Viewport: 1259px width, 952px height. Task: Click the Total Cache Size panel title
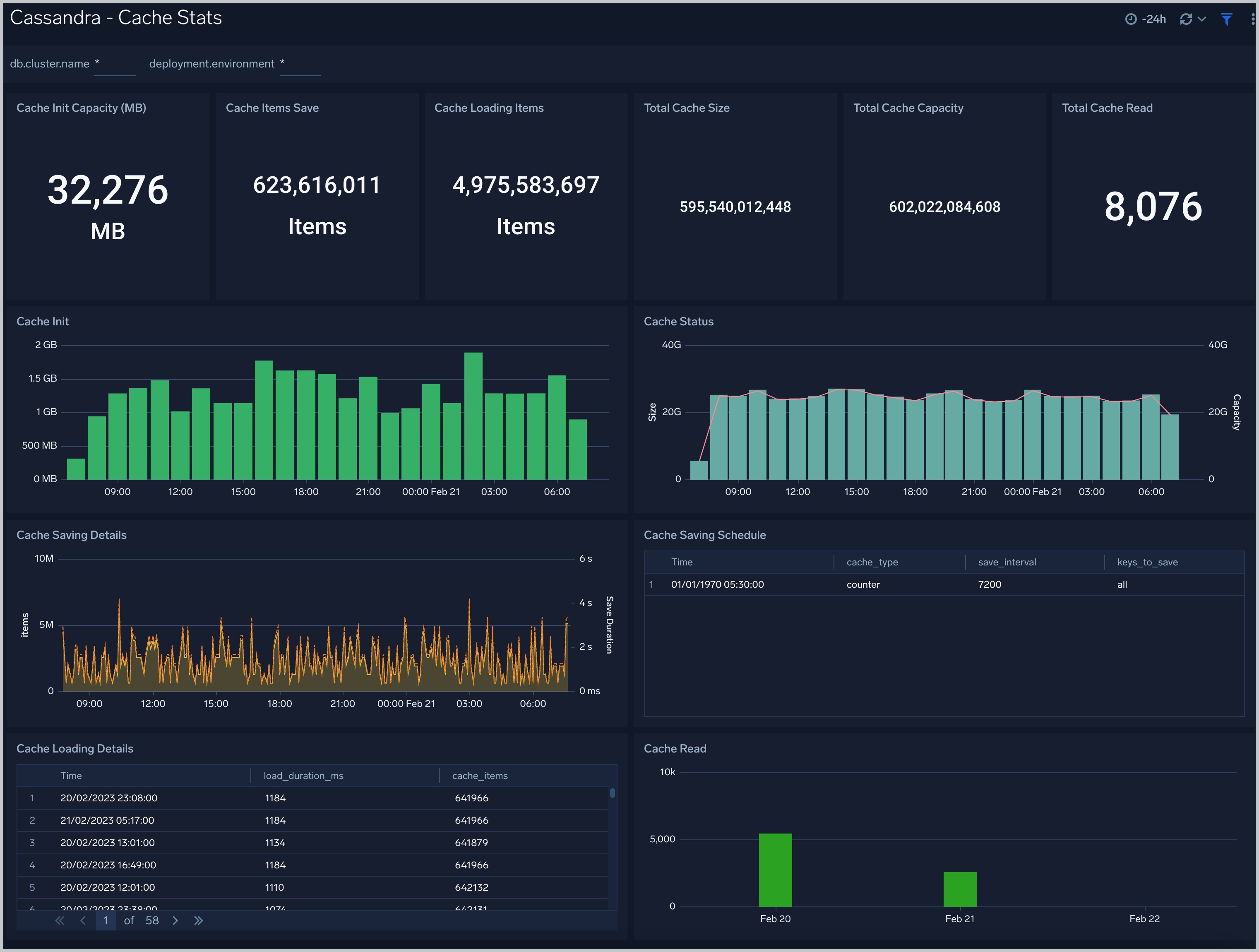point(687,108)
